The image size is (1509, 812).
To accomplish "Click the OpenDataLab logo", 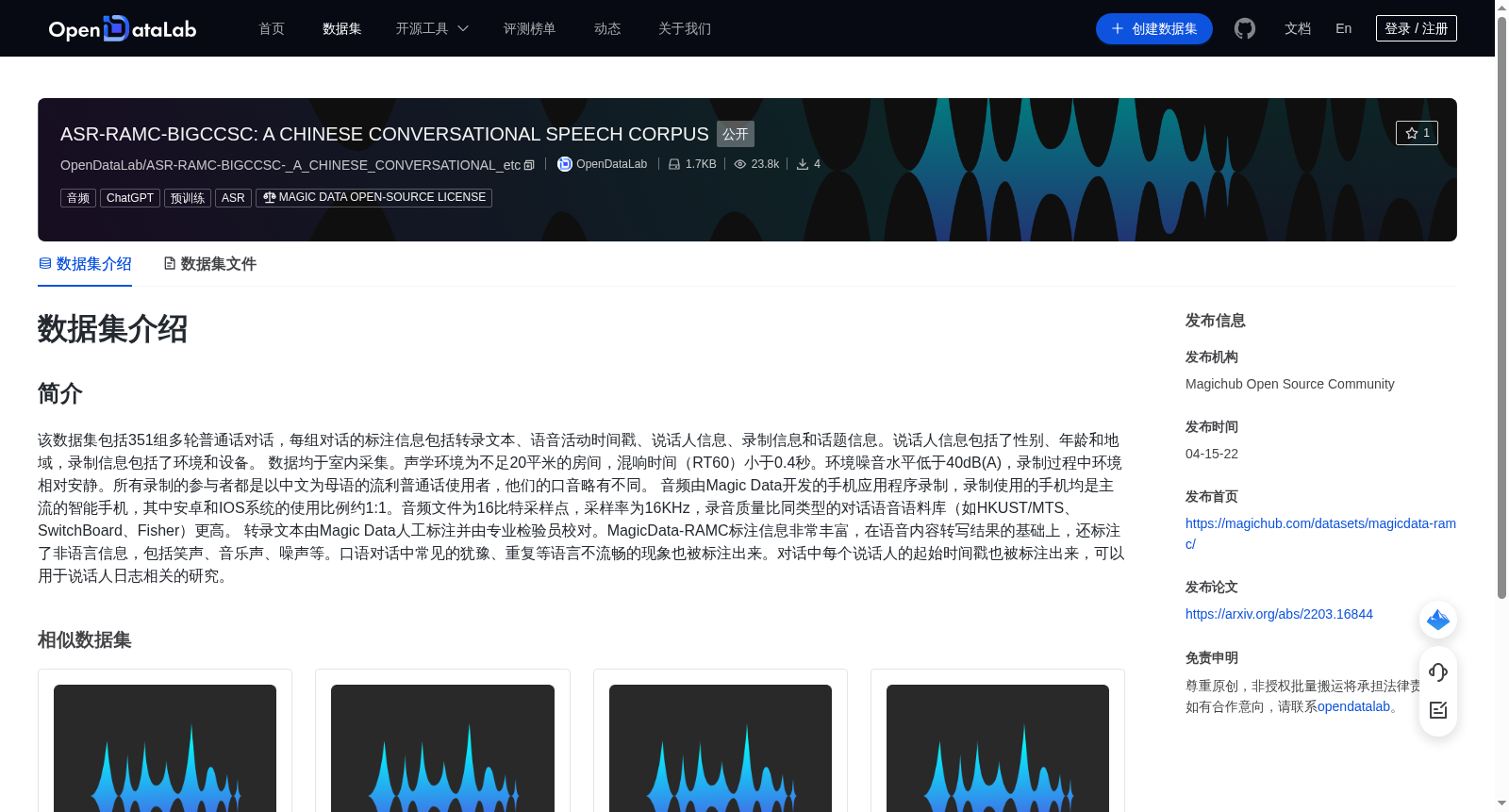I will pos(123,28).
